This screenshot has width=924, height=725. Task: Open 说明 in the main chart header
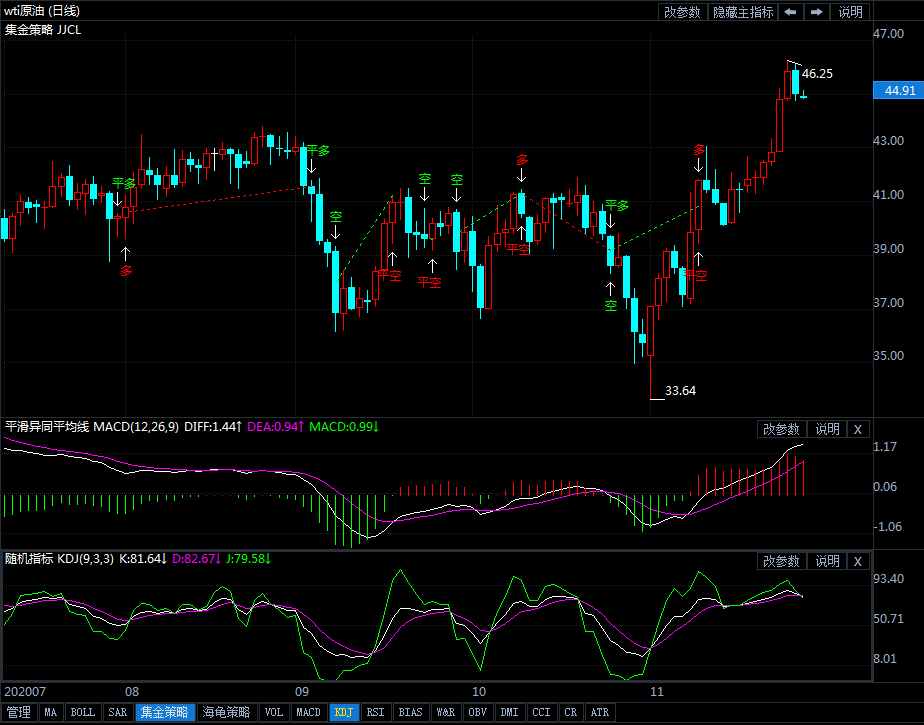pyautogui.click(x=850, y=12)
